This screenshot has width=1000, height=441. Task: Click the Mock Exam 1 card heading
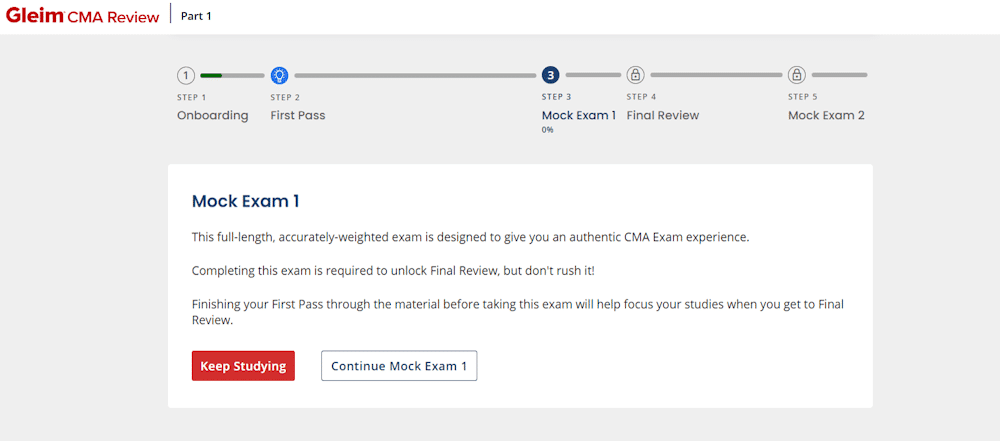click(x=246, y=202)
